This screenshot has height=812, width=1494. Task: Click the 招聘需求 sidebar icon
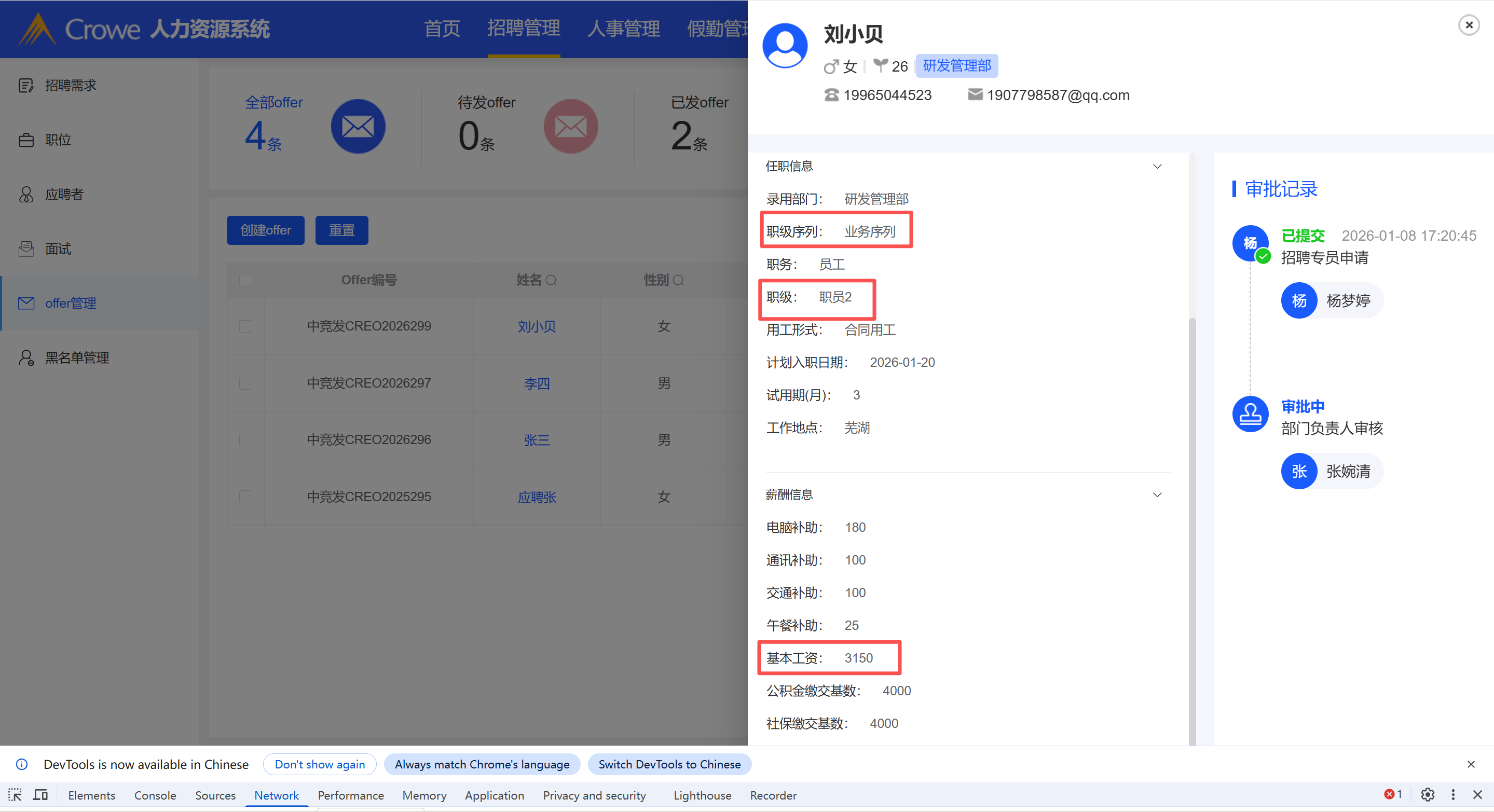point(26,86)
